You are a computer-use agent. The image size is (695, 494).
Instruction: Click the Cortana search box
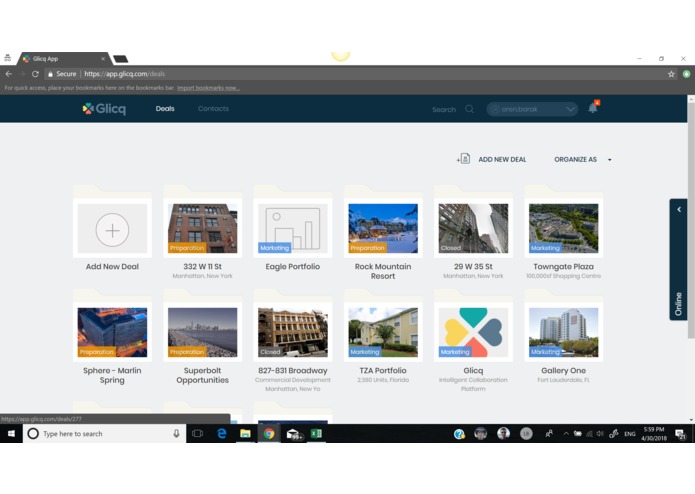[x=104, y=434]
